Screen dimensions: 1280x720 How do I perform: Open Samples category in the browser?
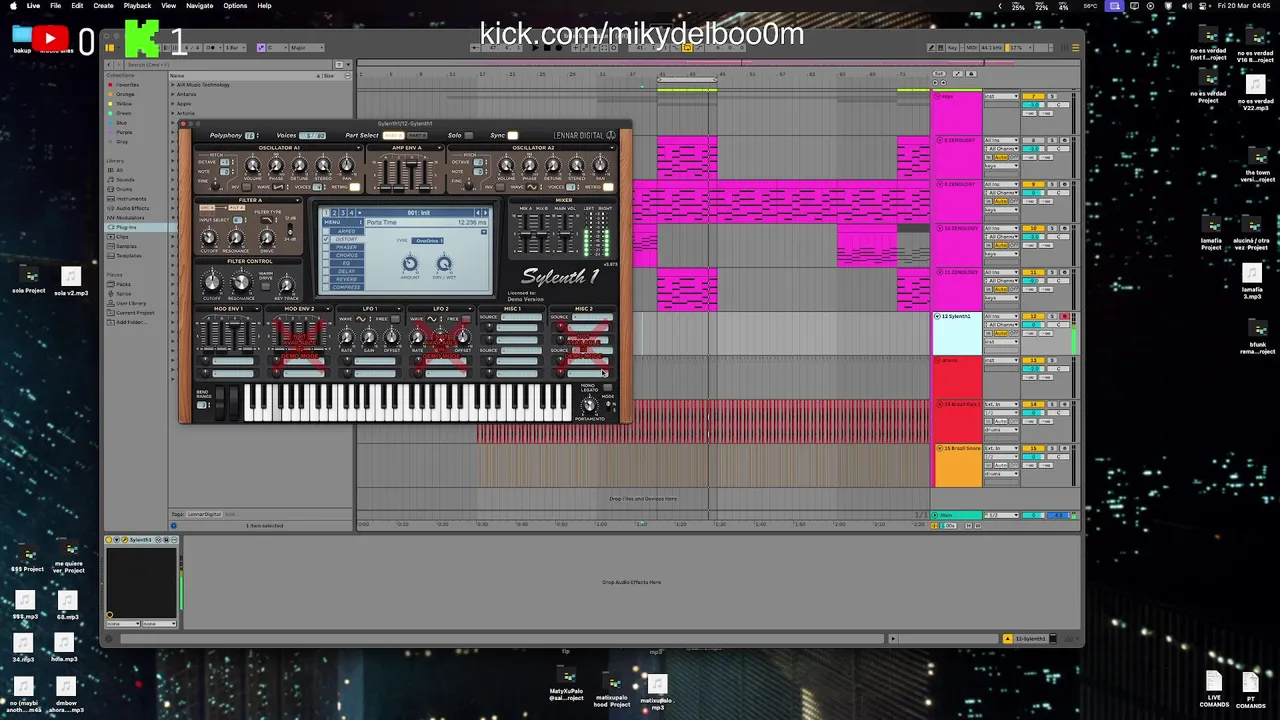126,246
